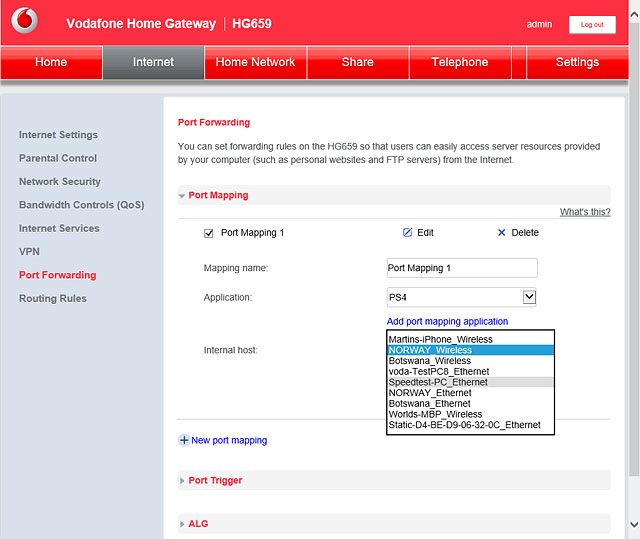
Task: Click the Edit link text
Action: click(425, 233)
